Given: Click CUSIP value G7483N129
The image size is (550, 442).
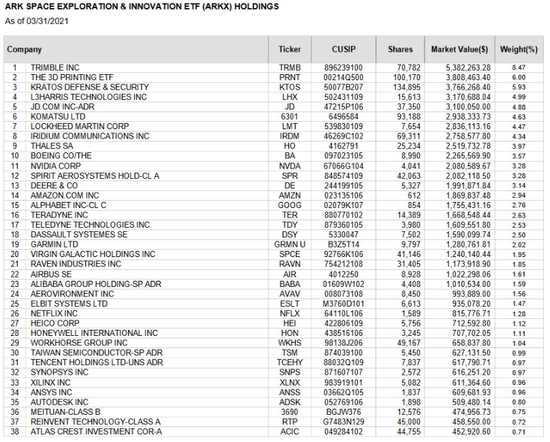Looking at the screenshot, I should tap(343, 422).
